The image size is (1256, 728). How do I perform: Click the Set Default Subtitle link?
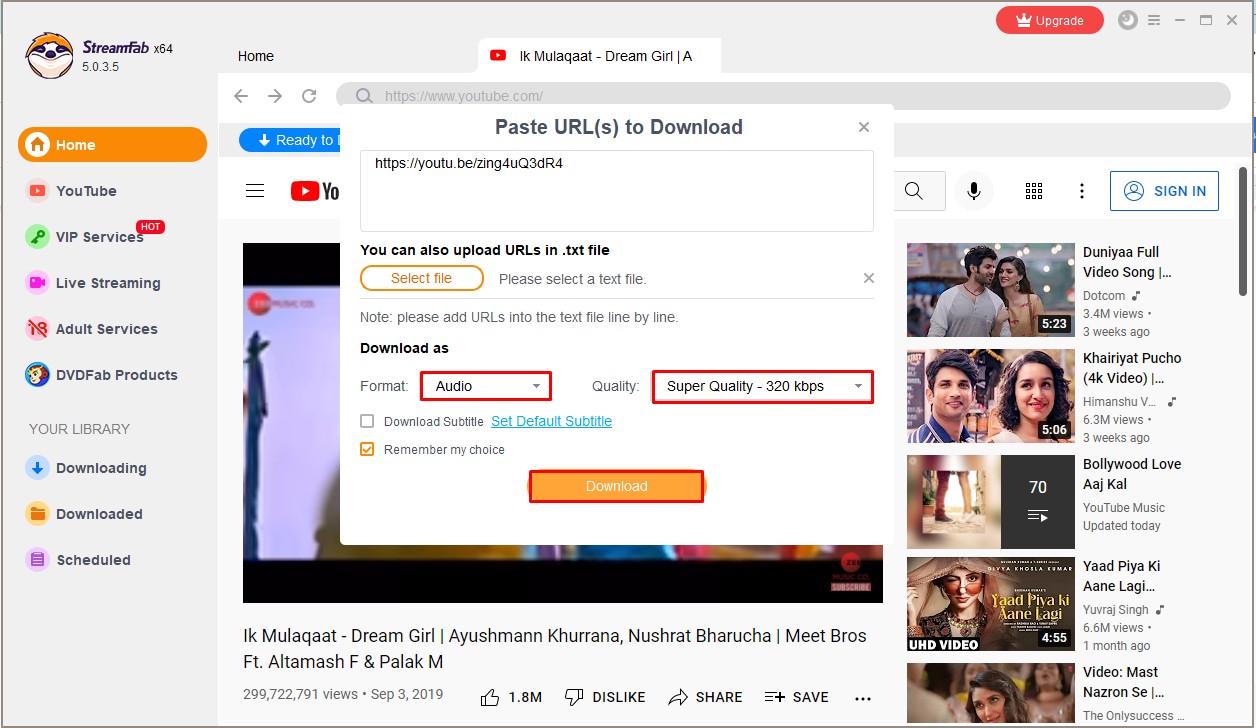tap(551, 421)
